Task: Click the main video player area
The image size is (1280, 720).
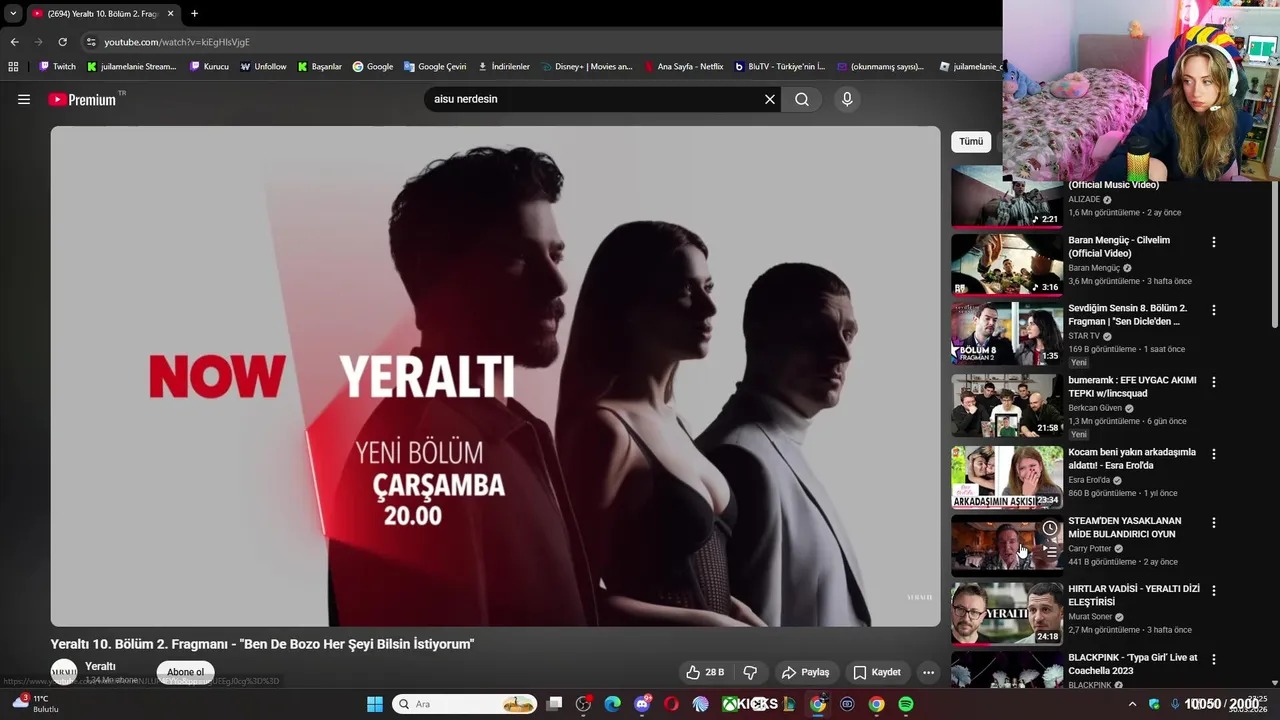Action: 496,376
